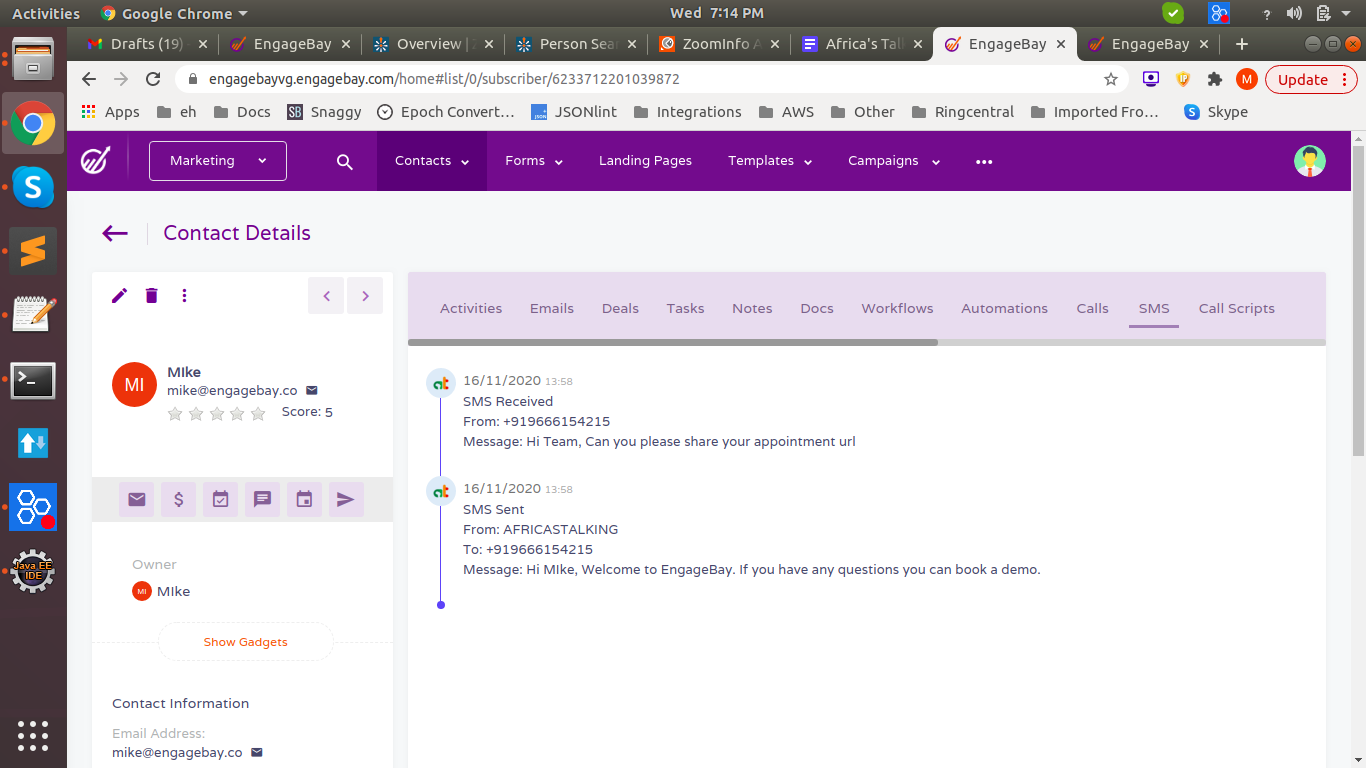Click the page vertical scrollbar
The image size is (1366, 768).
(1358, 300)
